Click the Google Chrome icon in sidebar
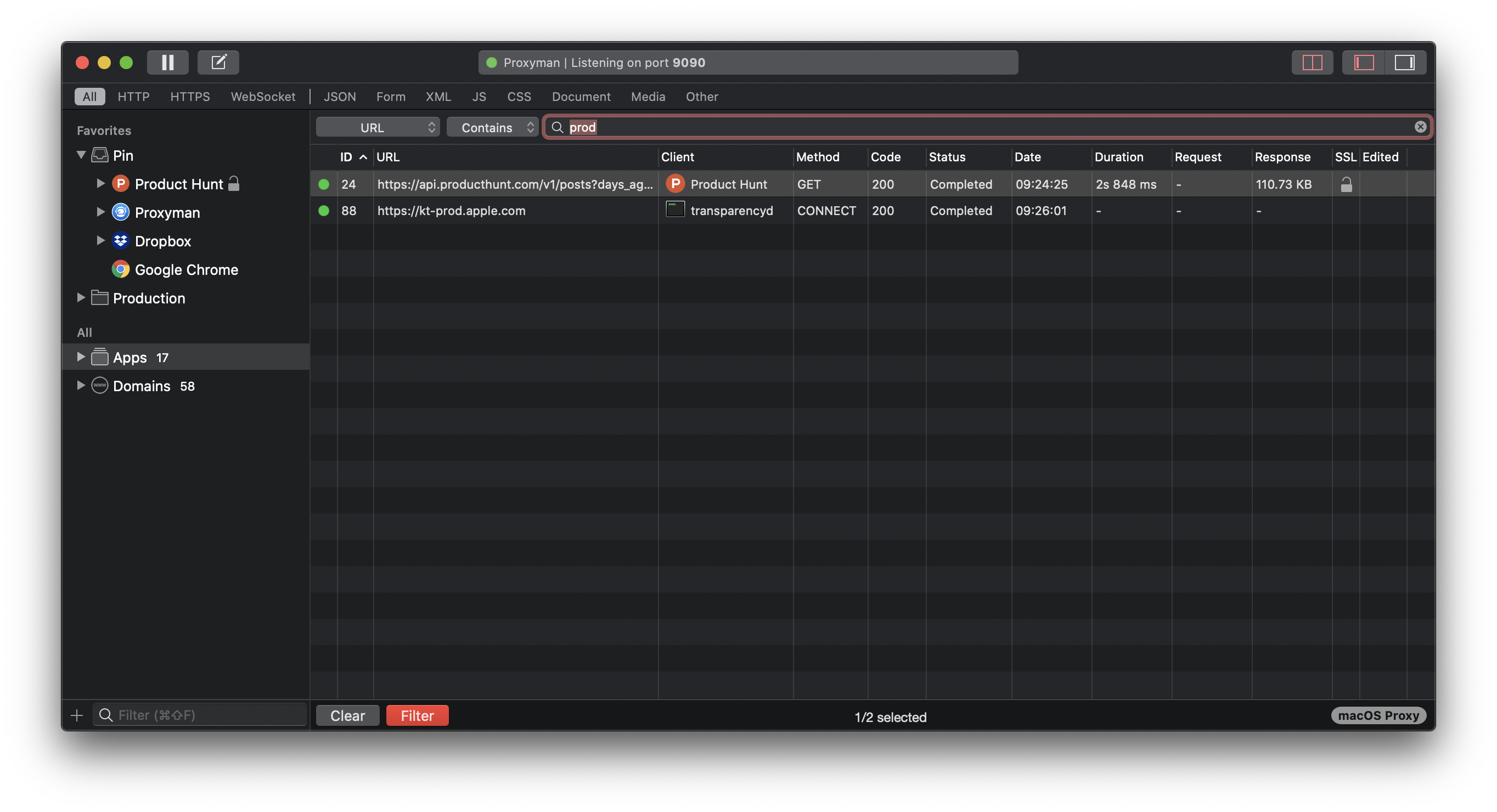This screenshot has width=1497, height=812. pos(120,269)
